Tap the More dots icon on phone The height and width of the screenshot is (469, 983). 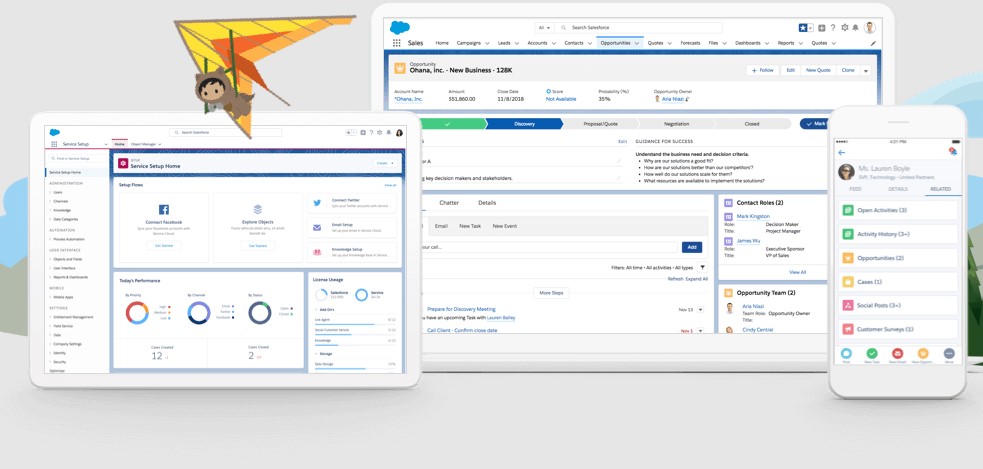click(x=949, y=354)
